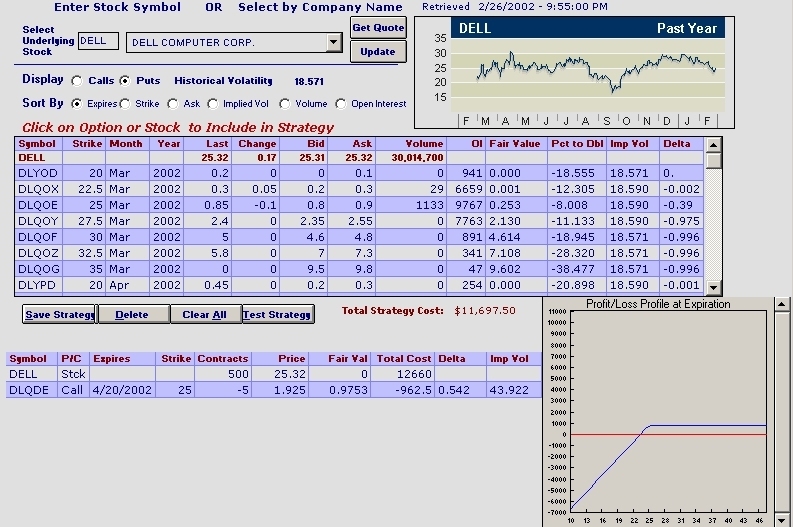Select the DLQOZ option row
The image size is (793, 527).
[359, 253]
